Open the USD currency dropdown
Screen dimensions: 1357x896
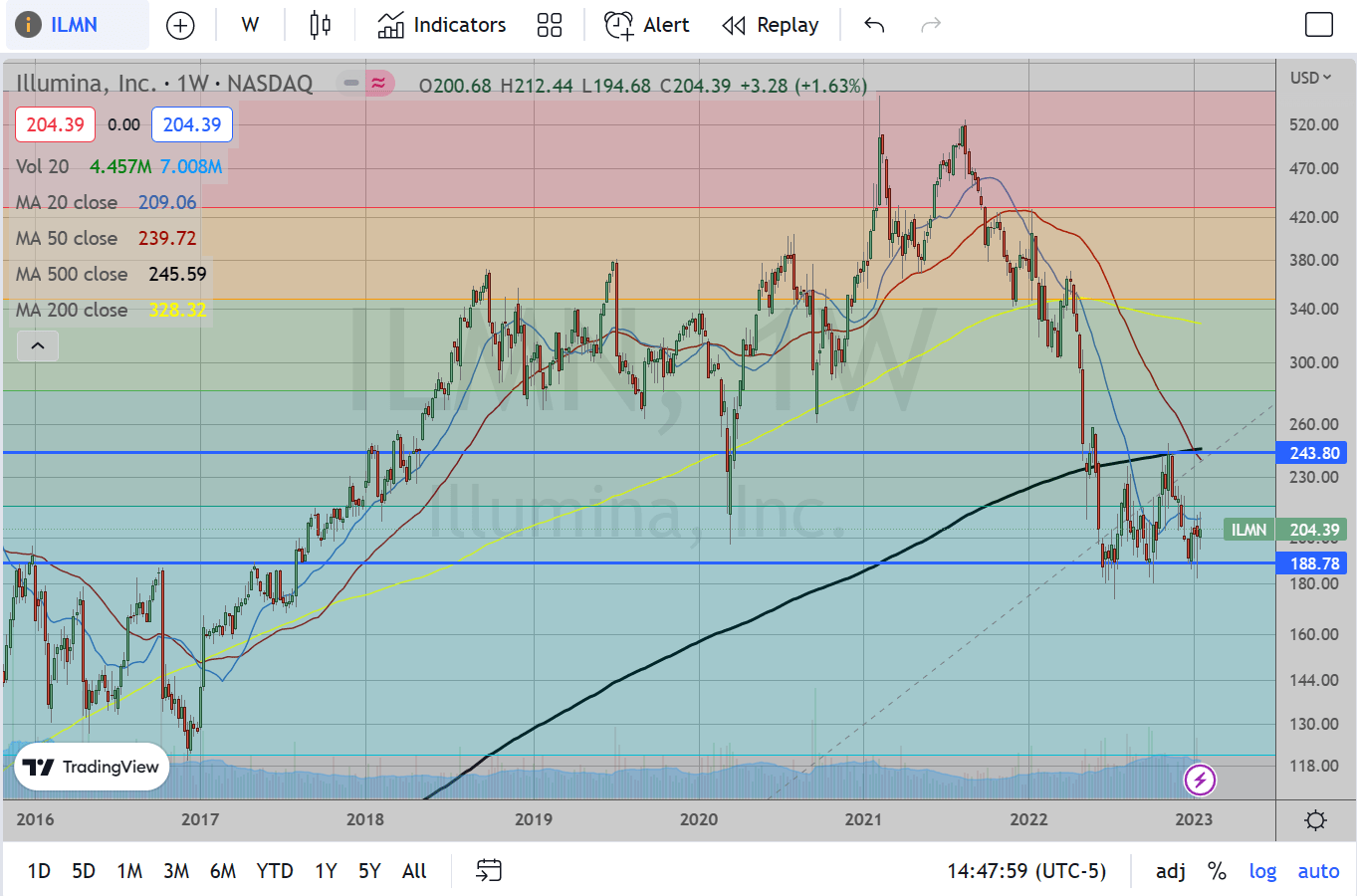click(x=1310, y=78)
